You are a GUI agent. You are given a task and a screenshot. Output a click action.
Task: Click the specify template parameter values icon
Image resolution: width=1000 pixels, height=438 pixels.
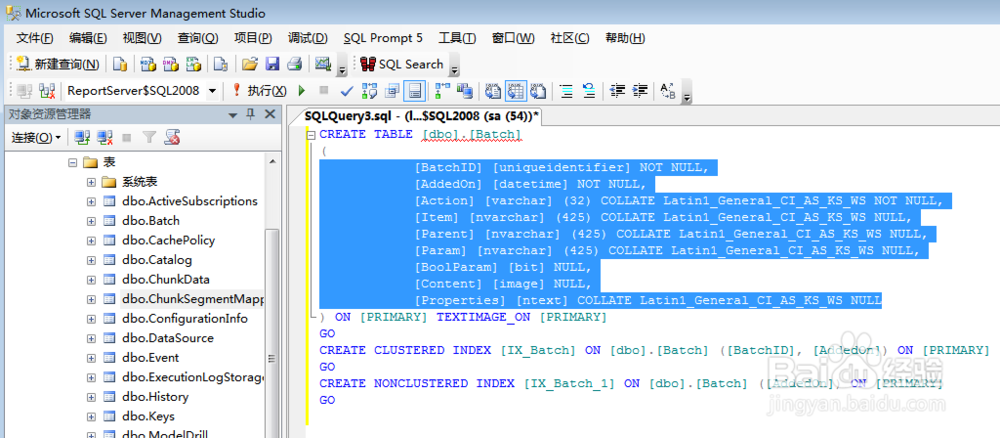[667, 91]
